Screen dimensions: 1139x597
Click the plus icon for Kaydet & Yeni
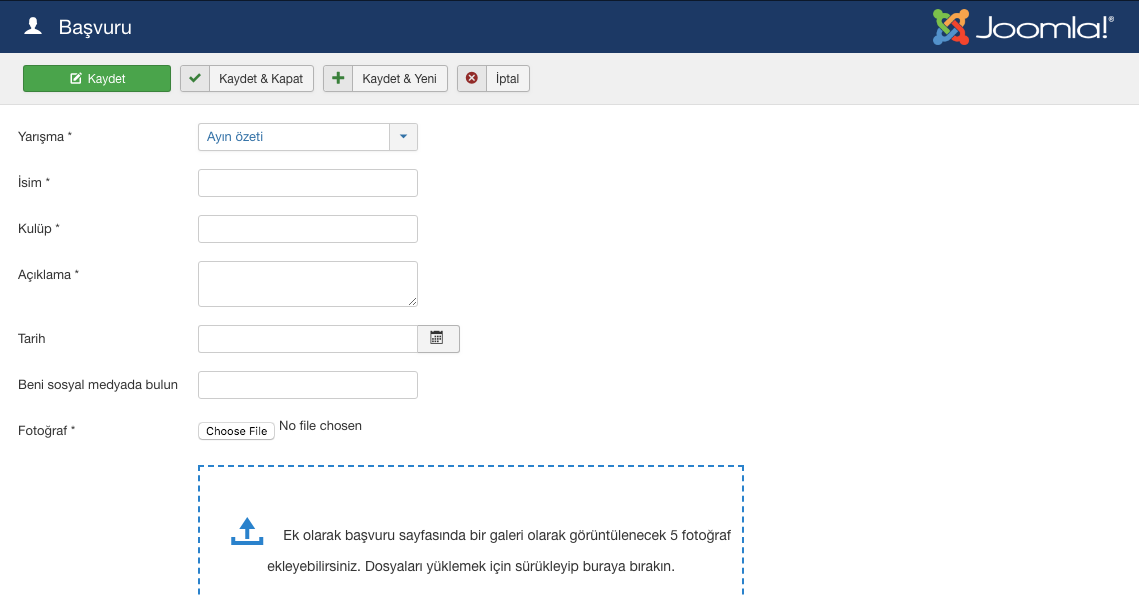[338, 79]
